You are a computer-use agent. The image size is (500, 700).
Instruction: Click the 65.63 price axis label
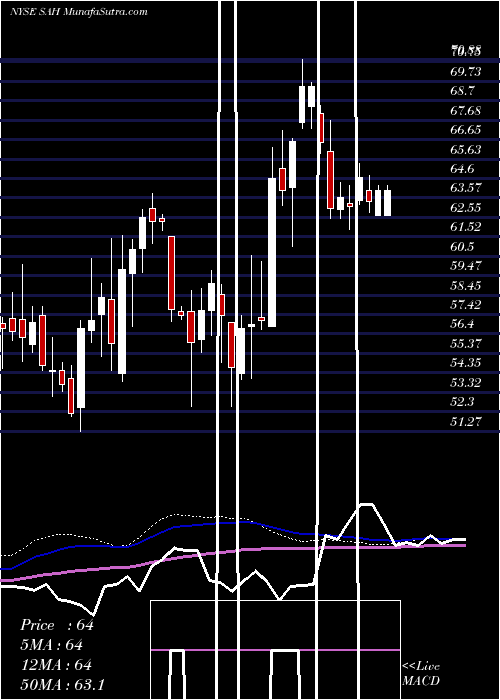466,149
